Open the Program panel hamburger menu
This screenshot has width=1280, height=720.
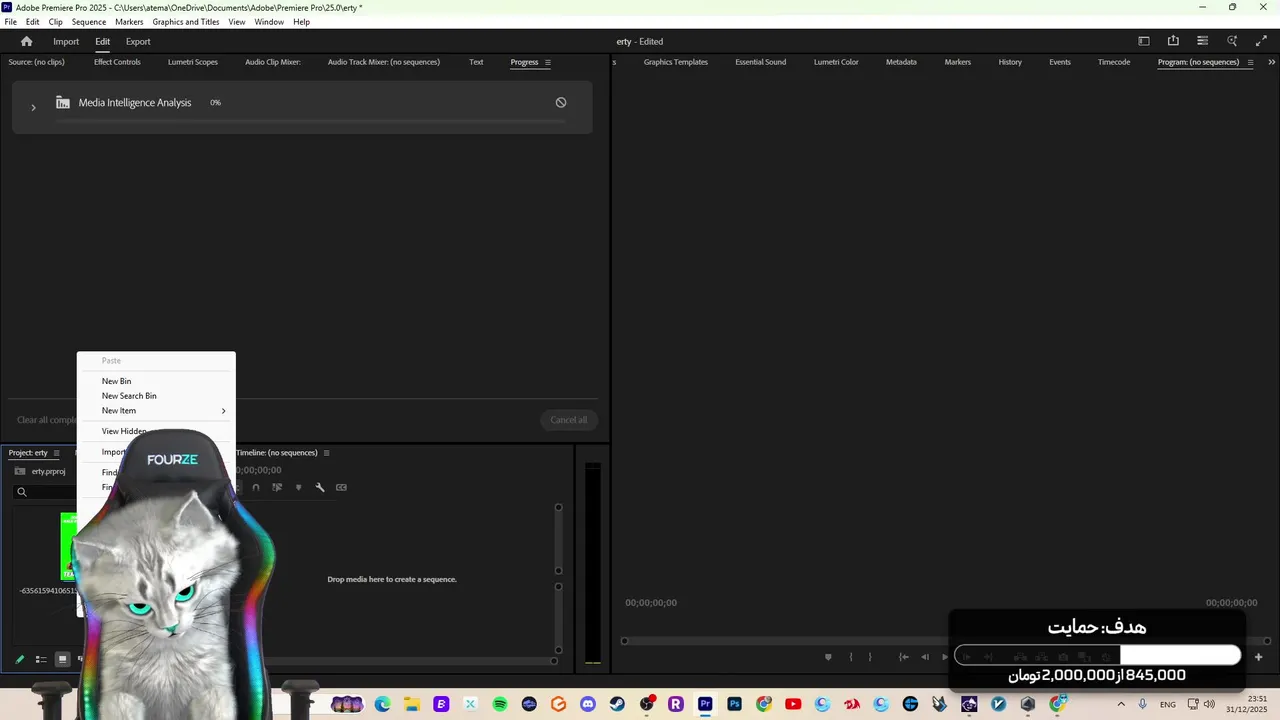[1250, 62]
